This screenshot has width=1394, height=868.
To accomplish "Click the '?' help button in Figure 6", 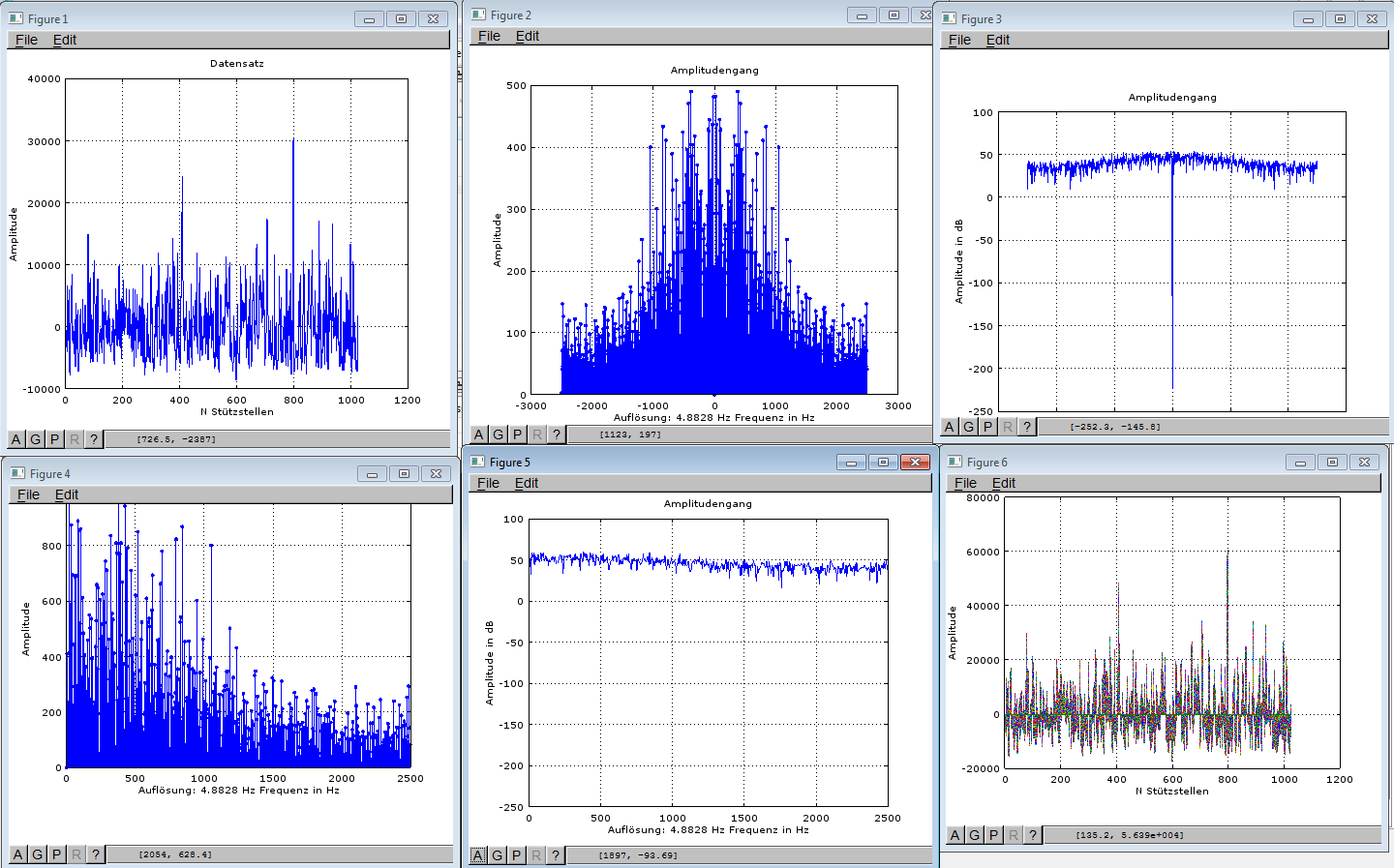I will (x=1033, y=835).
